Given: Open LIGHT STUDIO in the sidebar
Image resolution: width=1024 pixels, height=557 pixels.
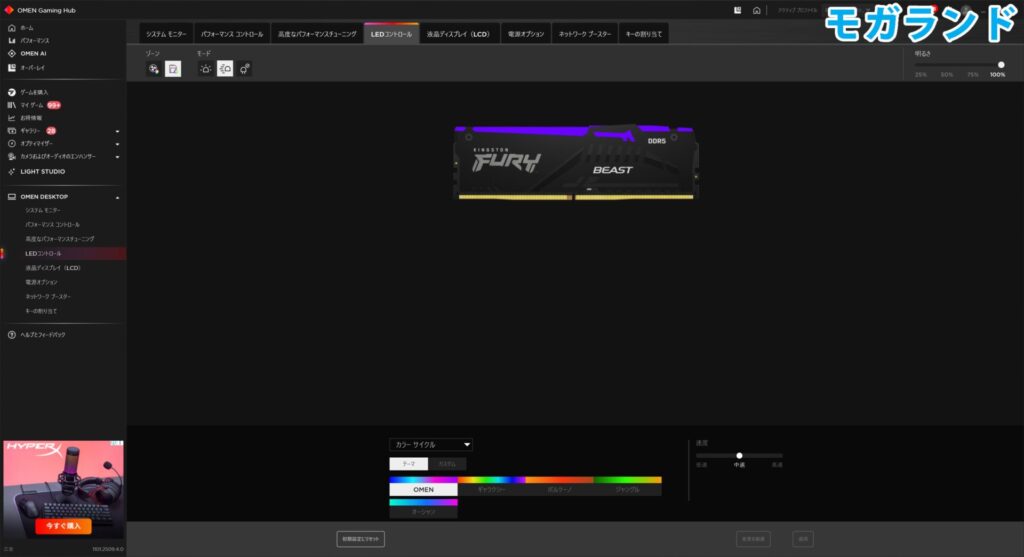Looking at the screenshot, I should coord(43,171).
